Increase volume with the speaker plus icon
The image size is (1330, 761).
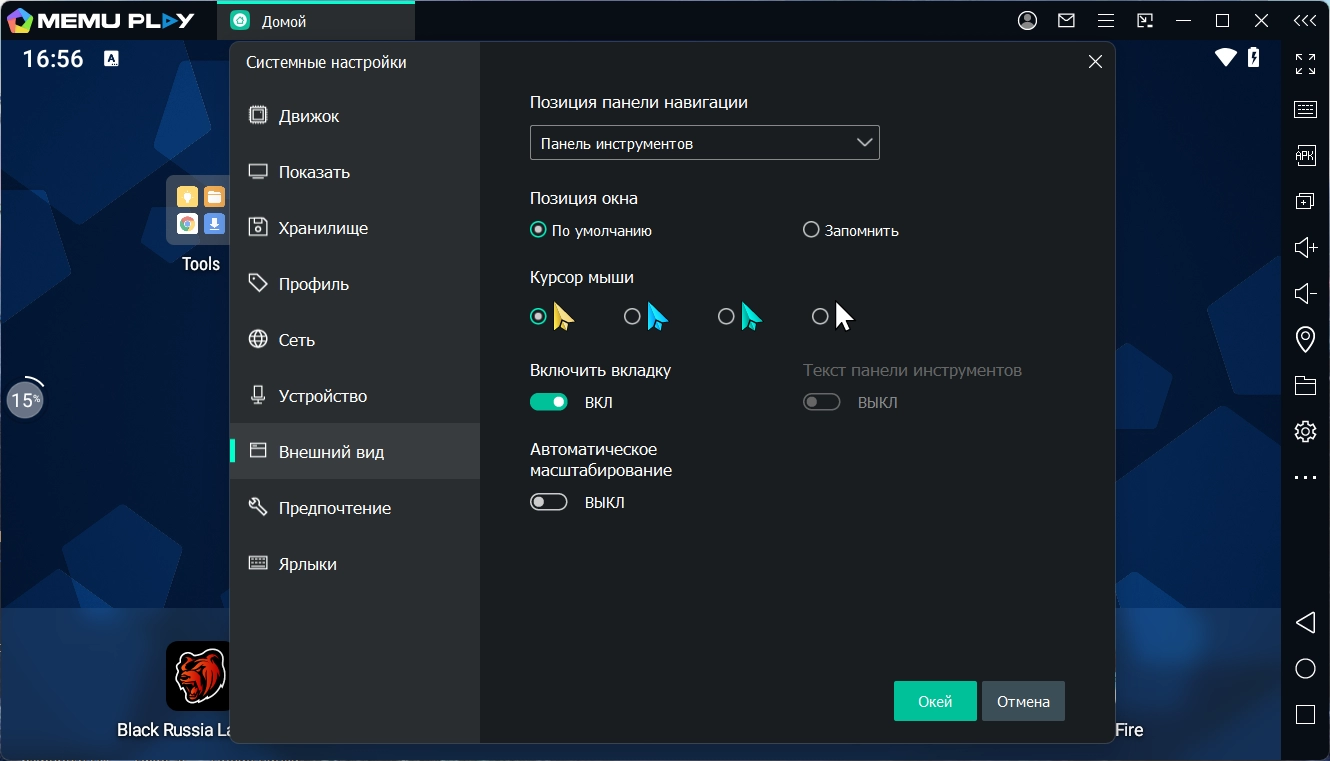click(x=1305, y=247)
